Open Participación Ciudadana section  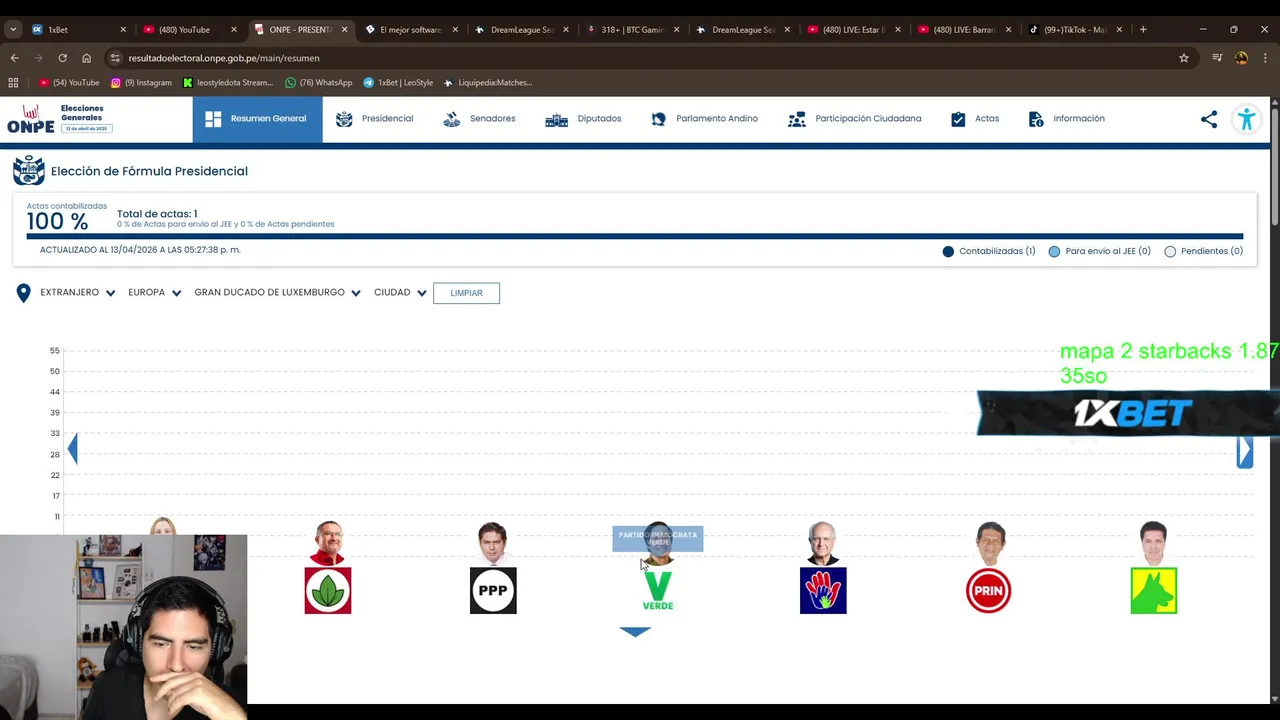[x=854, y=119]
